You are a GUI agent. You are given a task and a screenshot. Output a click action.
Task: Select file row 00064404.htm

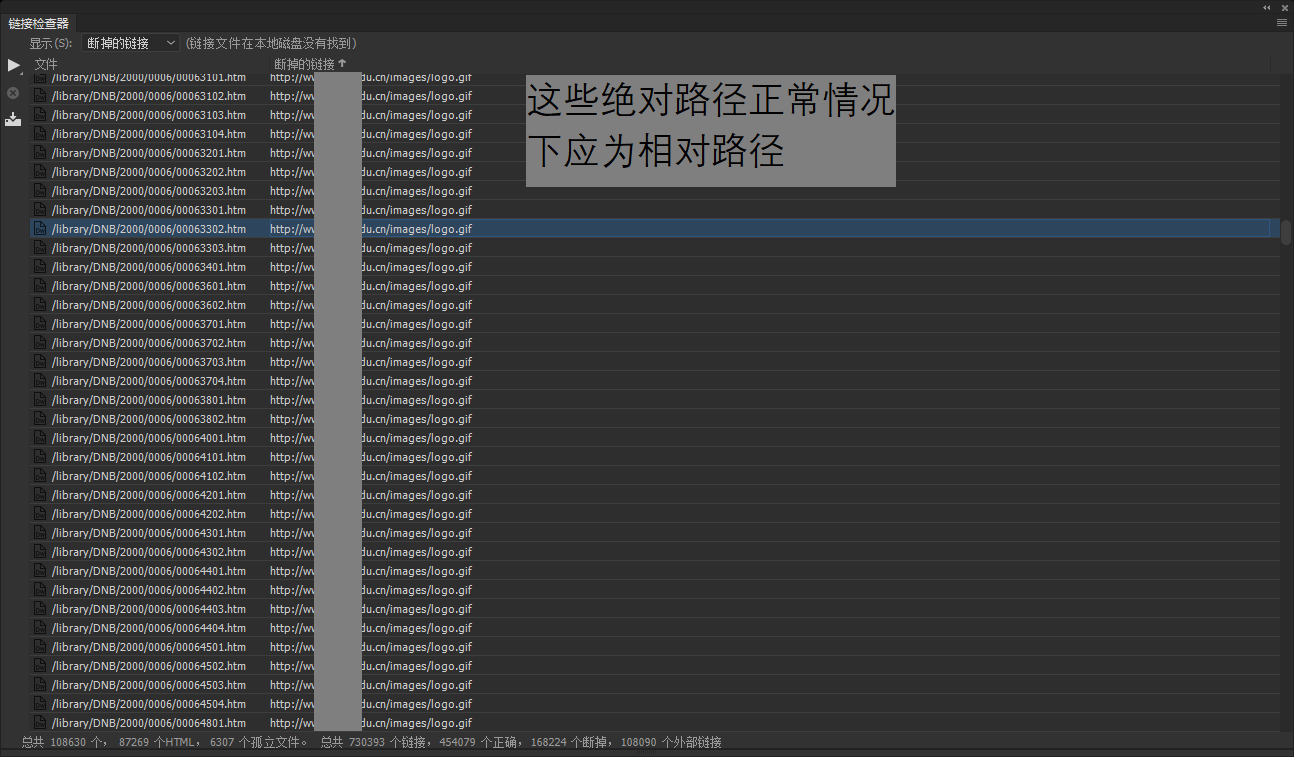pos(655,628)
